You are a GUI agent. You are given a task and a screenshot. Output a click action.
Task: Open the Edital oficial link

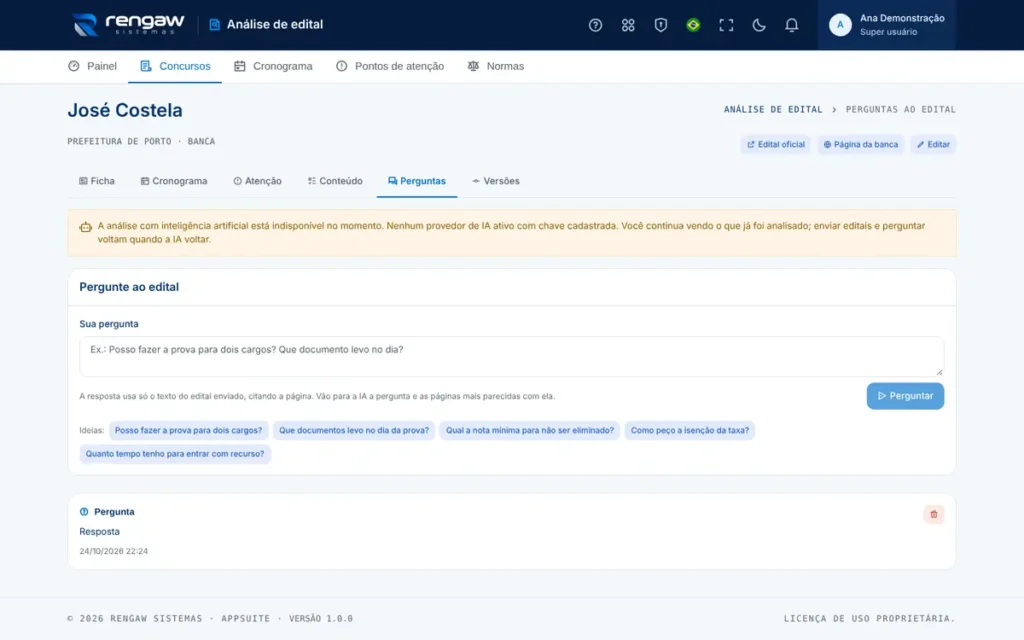click(776, 144)
